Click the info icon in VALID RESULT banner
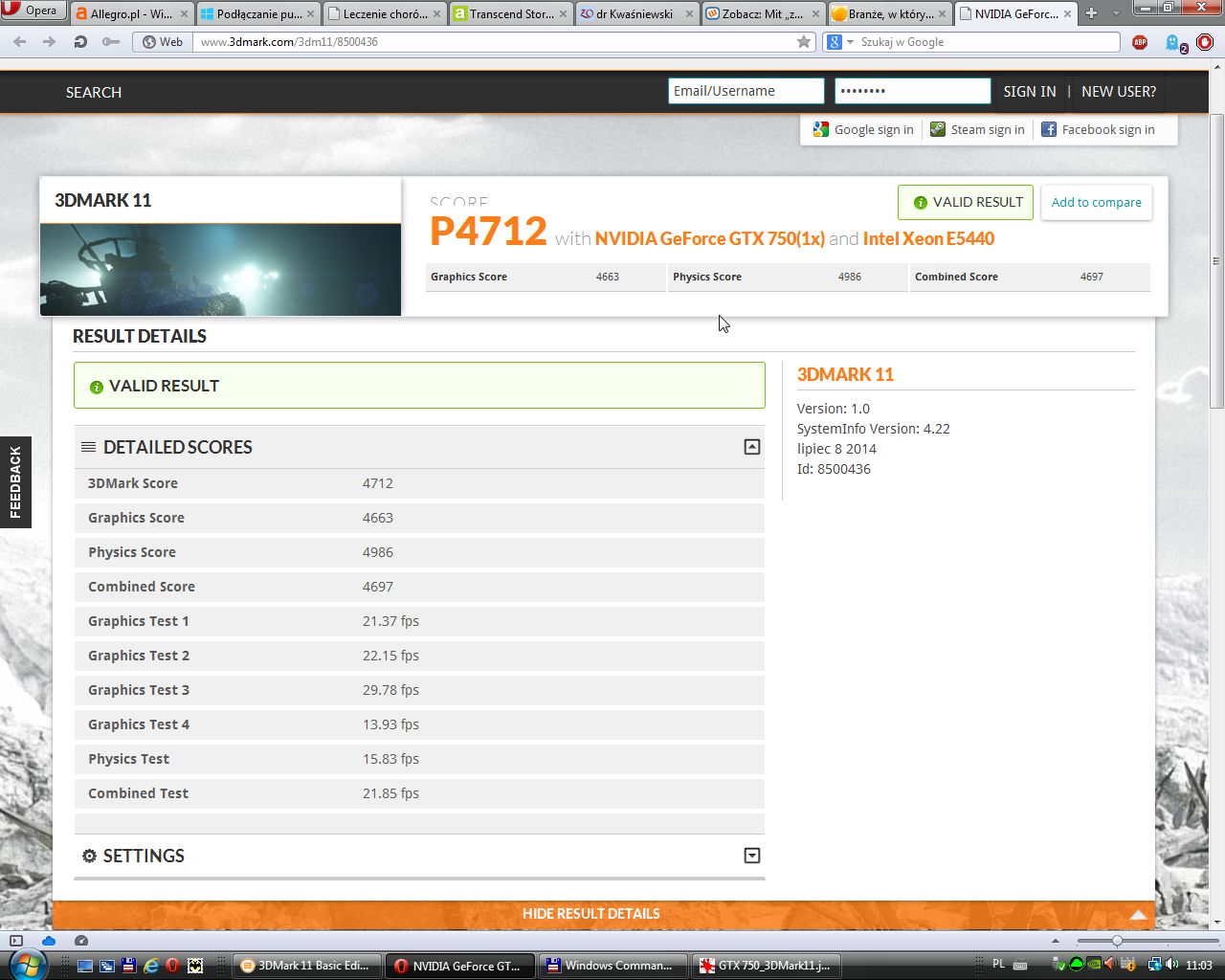1225x980 pixels. 96,387
